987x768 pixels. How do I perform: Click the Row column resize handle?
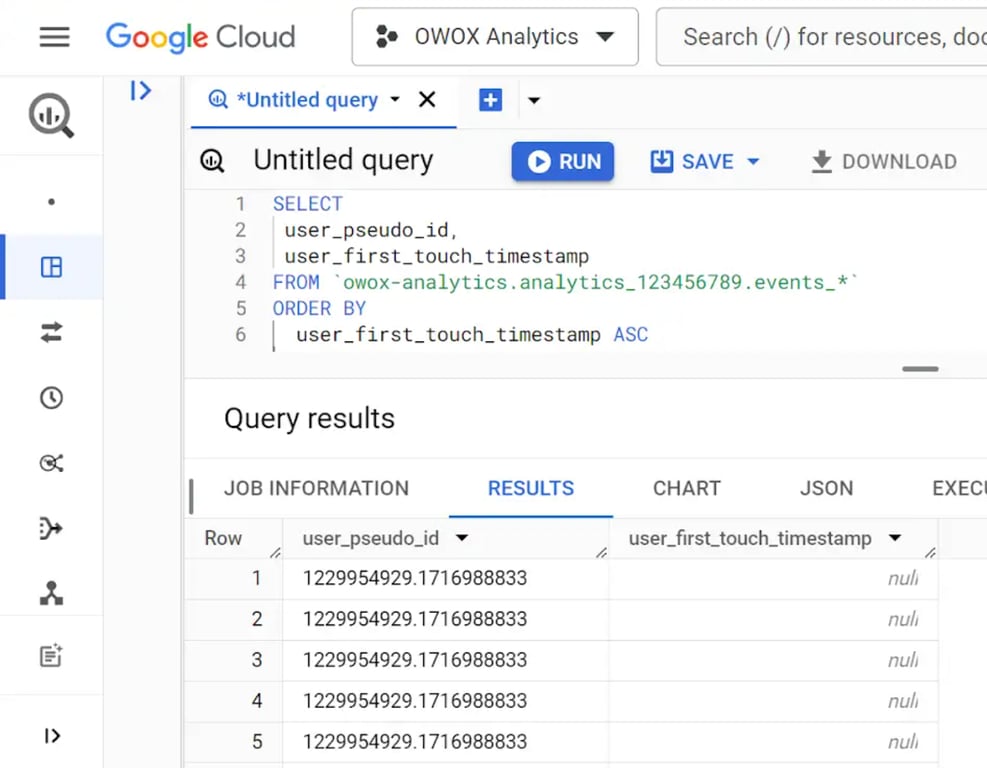click(x=275, y=552)
